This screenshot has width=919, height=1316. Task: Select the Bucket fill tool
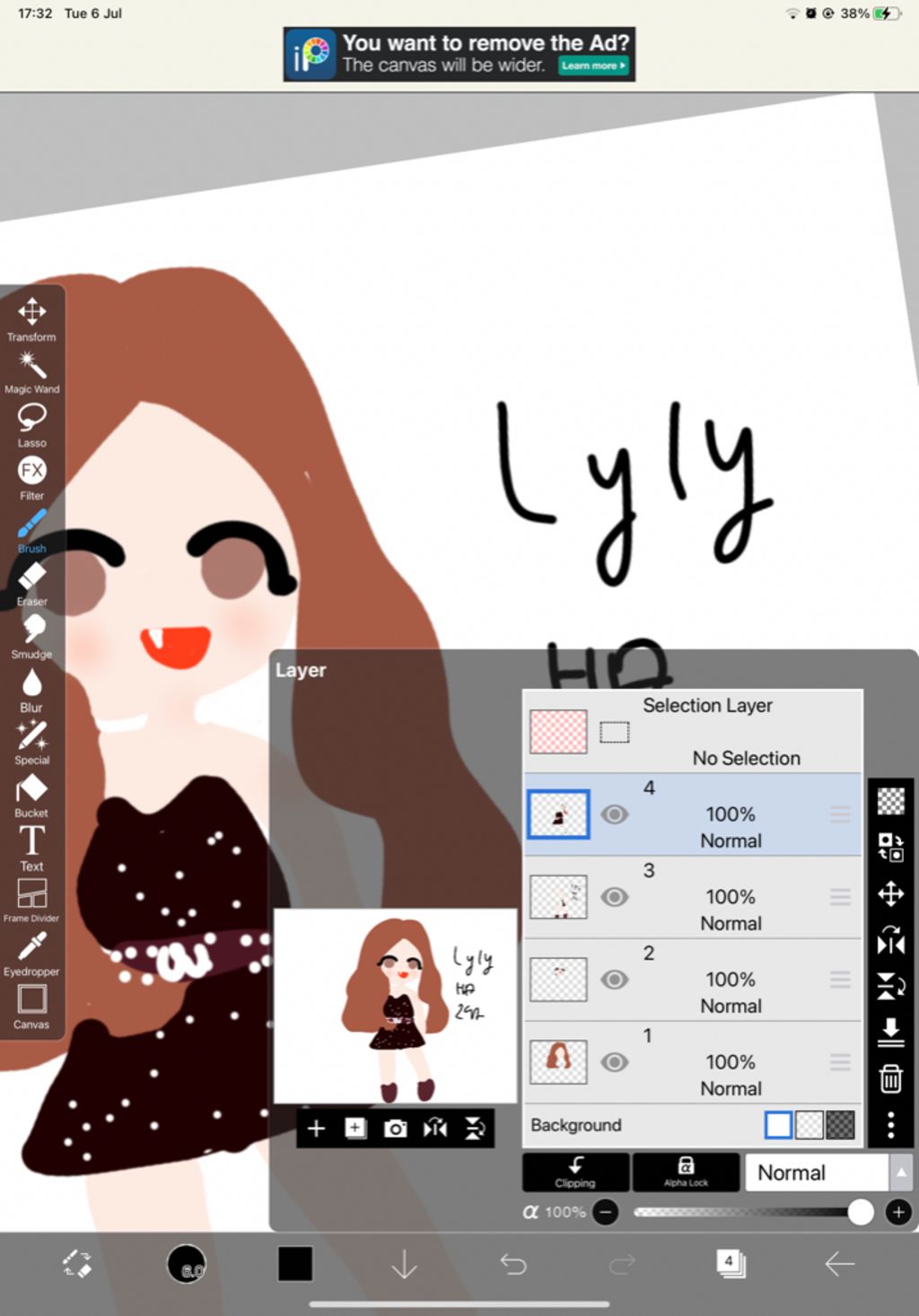pyautogui.click(x=31, y=796)
